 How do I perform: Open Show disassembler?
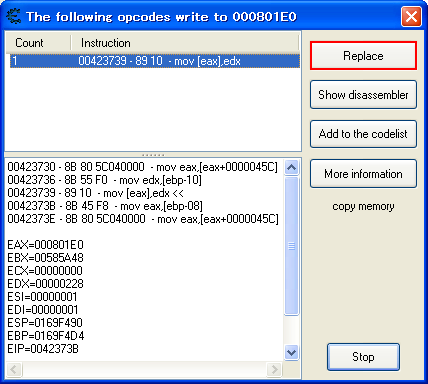(363, 95)
